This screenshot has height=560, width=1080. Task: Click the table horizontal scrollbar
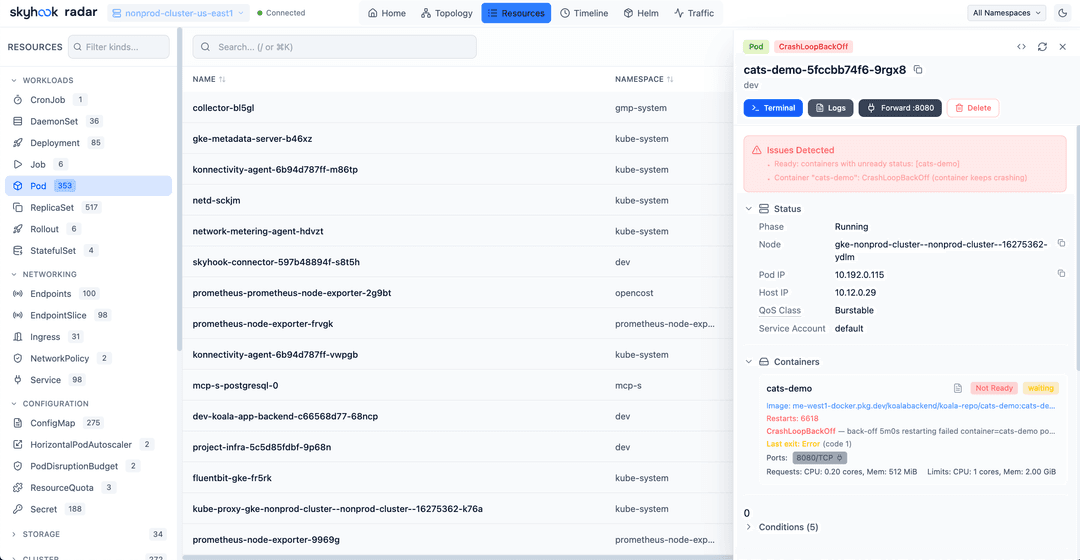coord(457,557)
